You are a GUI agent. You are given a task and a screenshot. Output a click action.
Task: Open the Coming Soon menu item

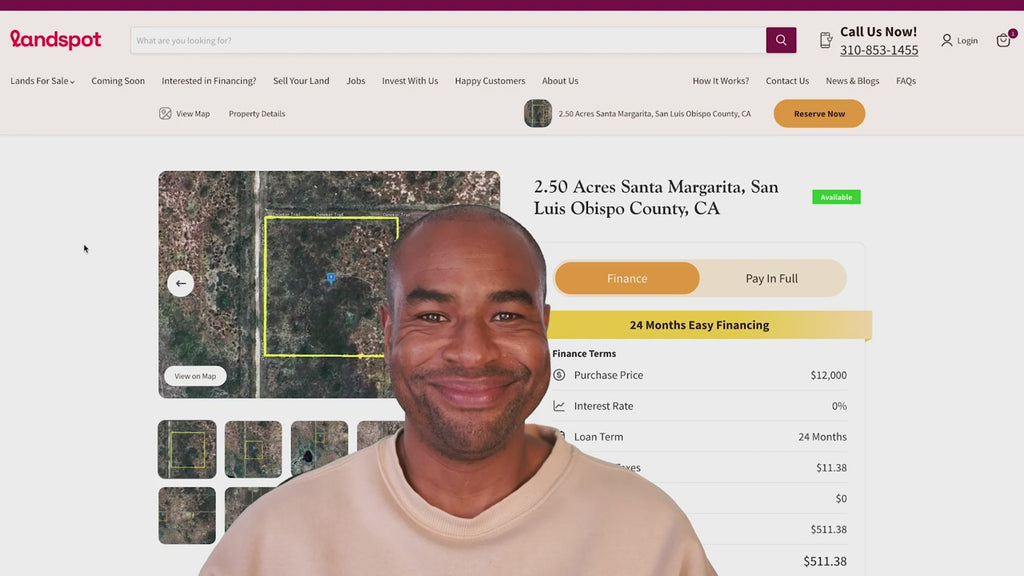[x=118, y=81]
